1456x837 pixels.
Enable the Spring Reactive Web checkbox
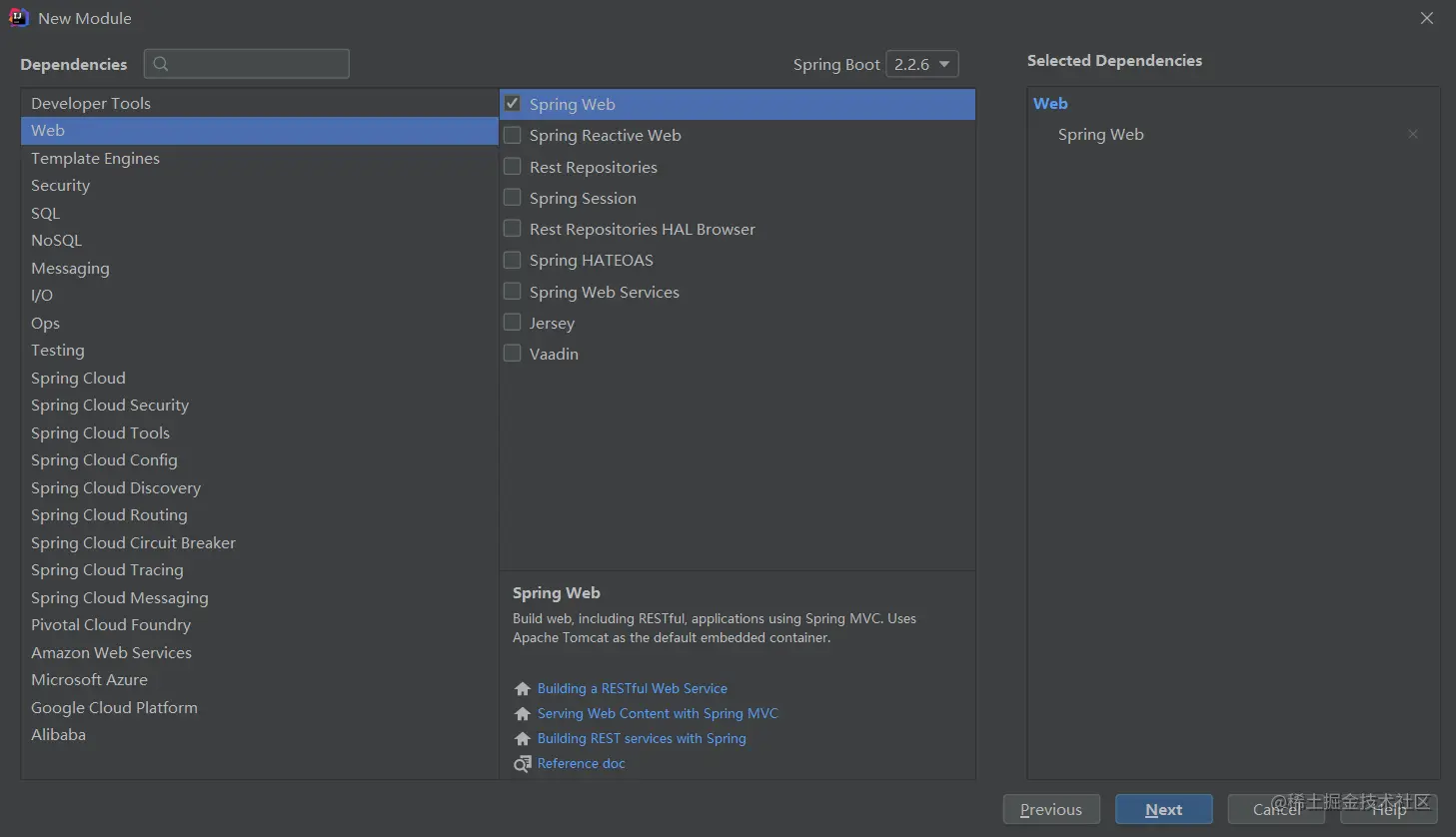[x=513, y=135]
